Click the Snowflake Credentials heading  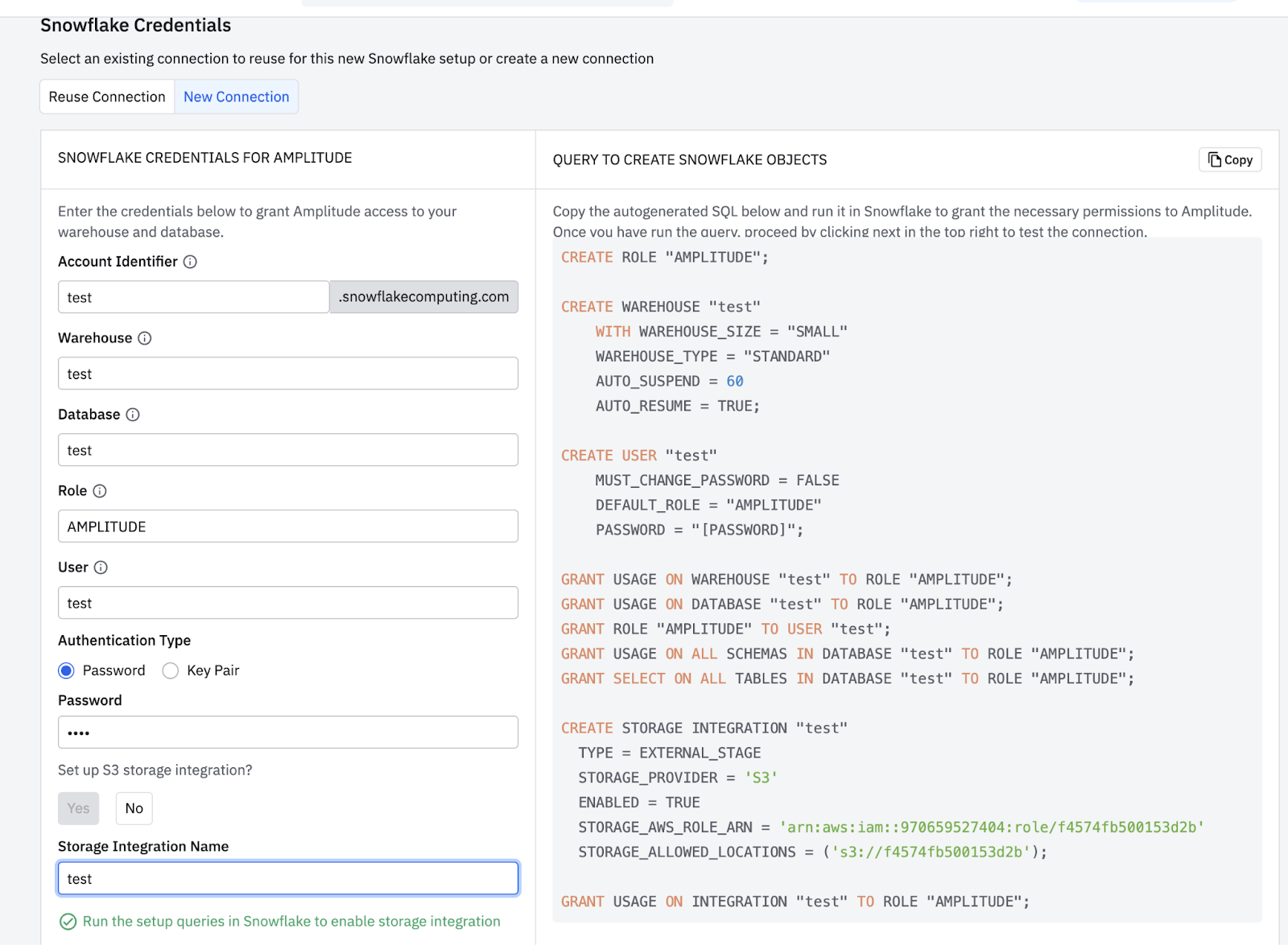pos(135,25)
